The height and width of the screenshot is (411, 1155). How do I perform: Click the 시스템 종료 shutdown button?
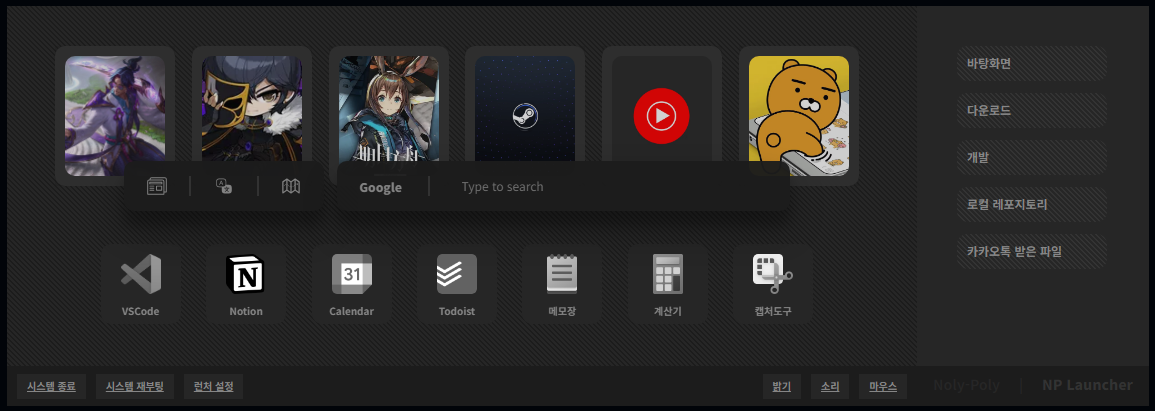tap(51, 386)
